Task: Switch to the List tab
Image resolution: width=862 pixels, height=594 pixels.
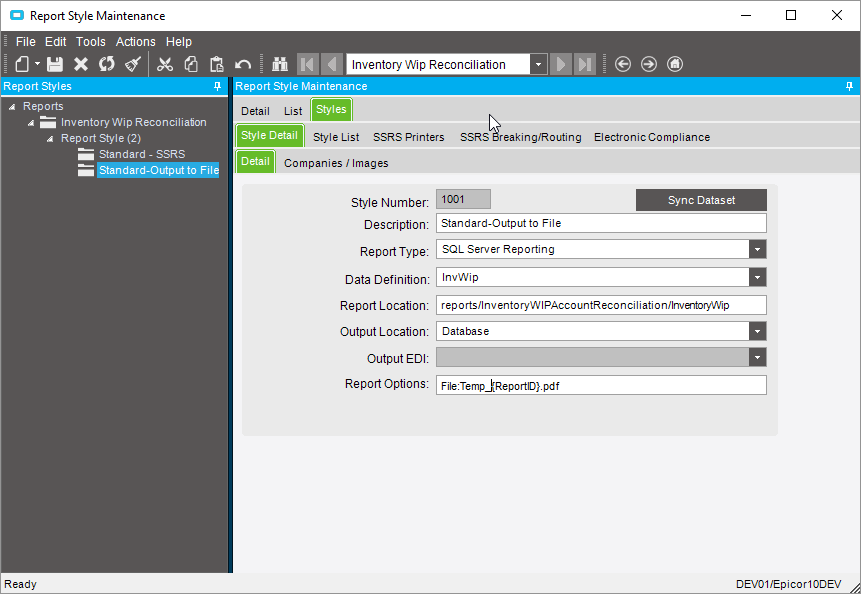Action: tap(293, 111)
